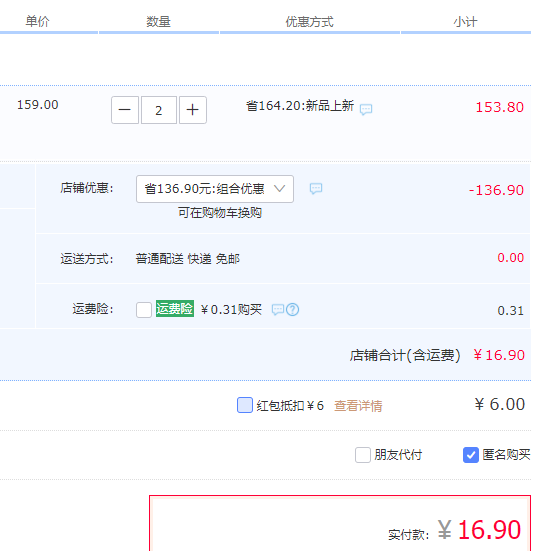Click the 单价 column header
Screen dimensions: 549x551
(37, 21)
